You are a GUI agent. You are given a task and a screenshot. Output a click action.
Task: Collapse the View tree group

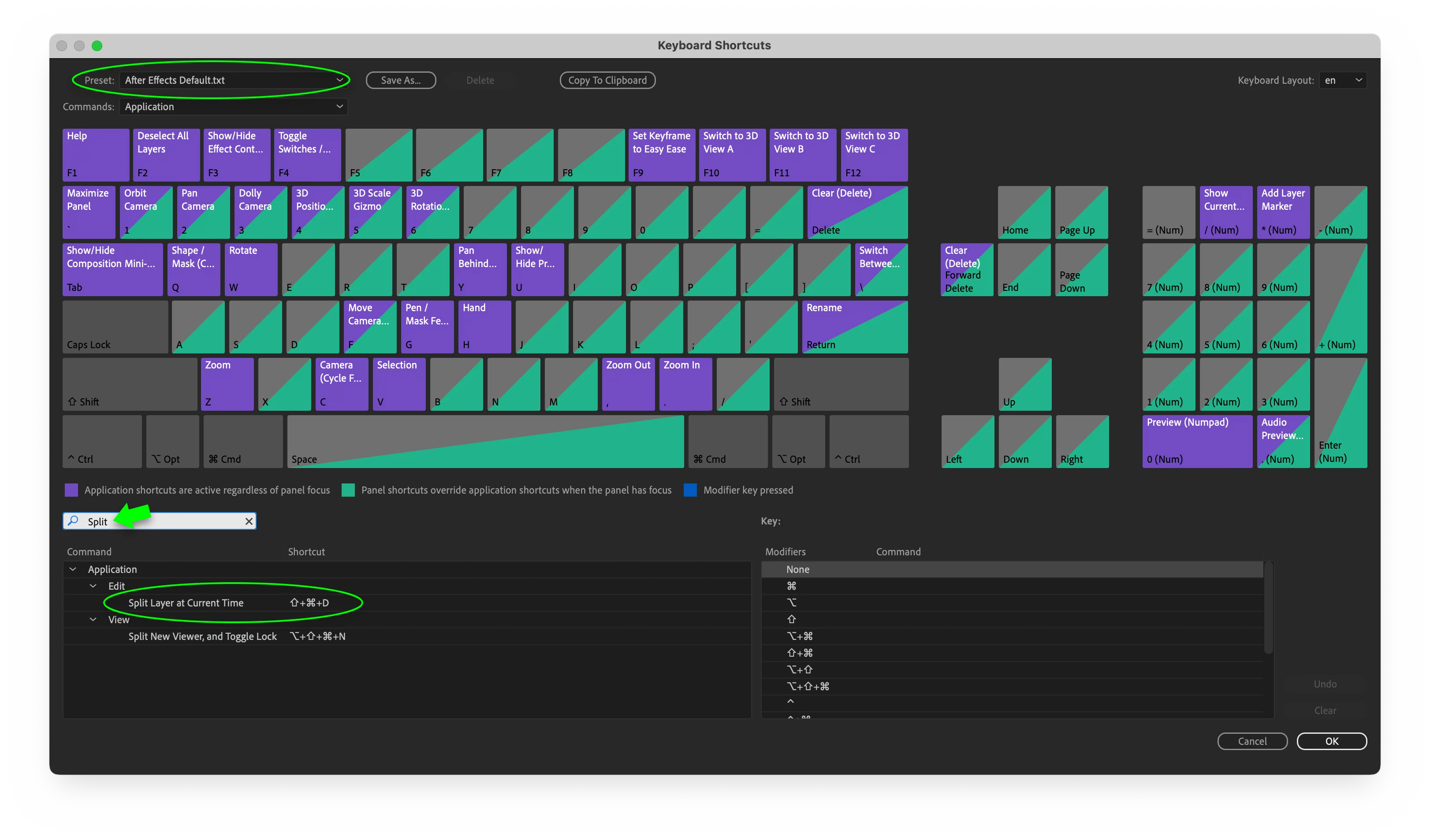point(93,619)
